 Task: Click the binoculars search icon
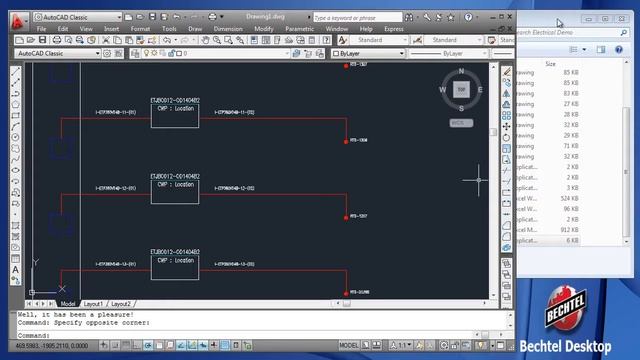[x=409, y=17]
